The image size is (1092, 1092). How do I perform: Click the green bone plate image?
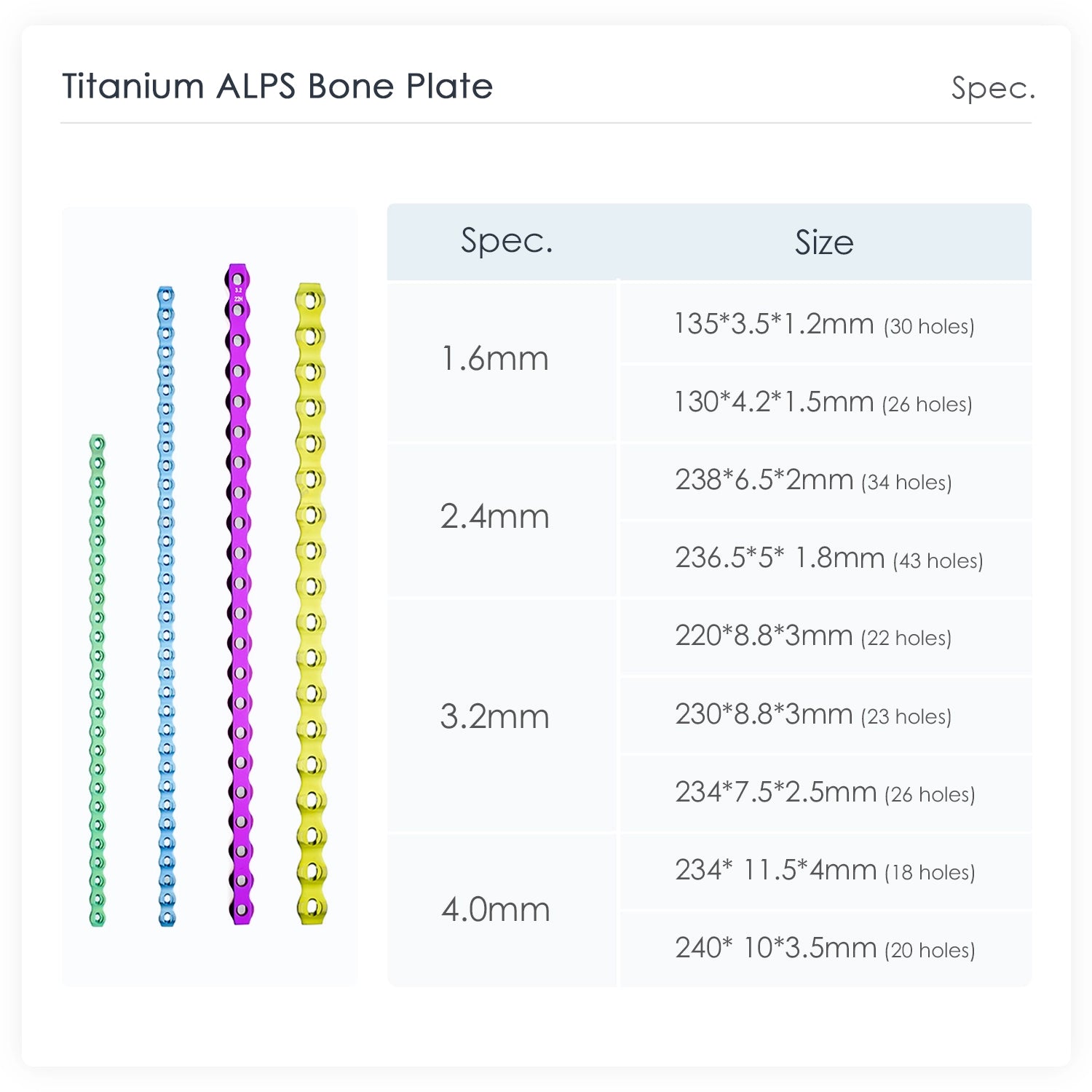(97, 681)
